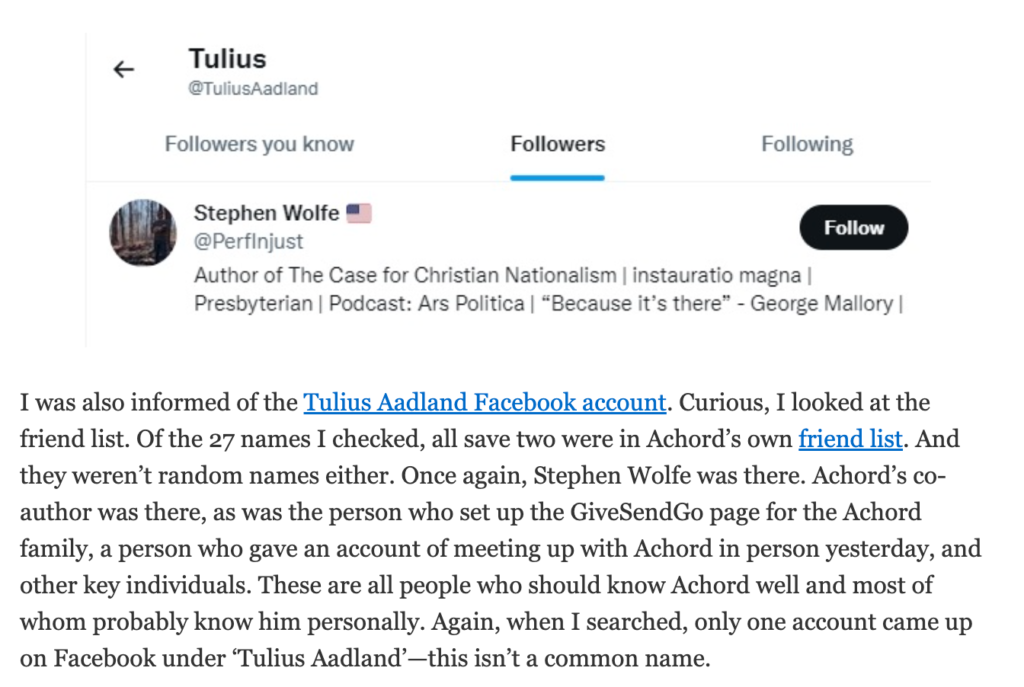Viewport: 1024px width, 687px height.
Task: Click the @TuliusAadland handle under the title
Action: click(x=253, y=88)
